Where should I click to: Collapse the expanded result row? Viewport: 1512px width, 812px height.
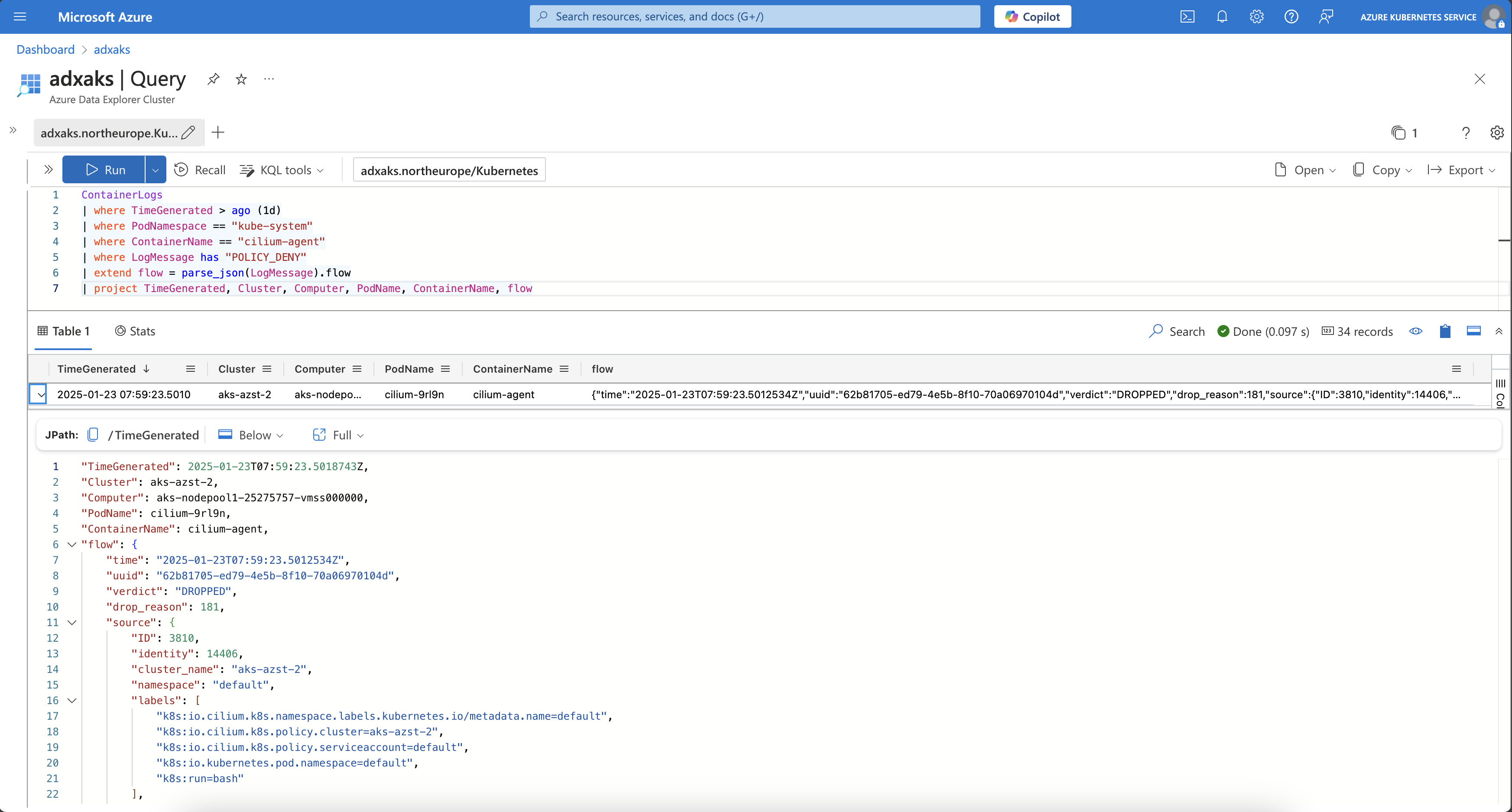40,395
